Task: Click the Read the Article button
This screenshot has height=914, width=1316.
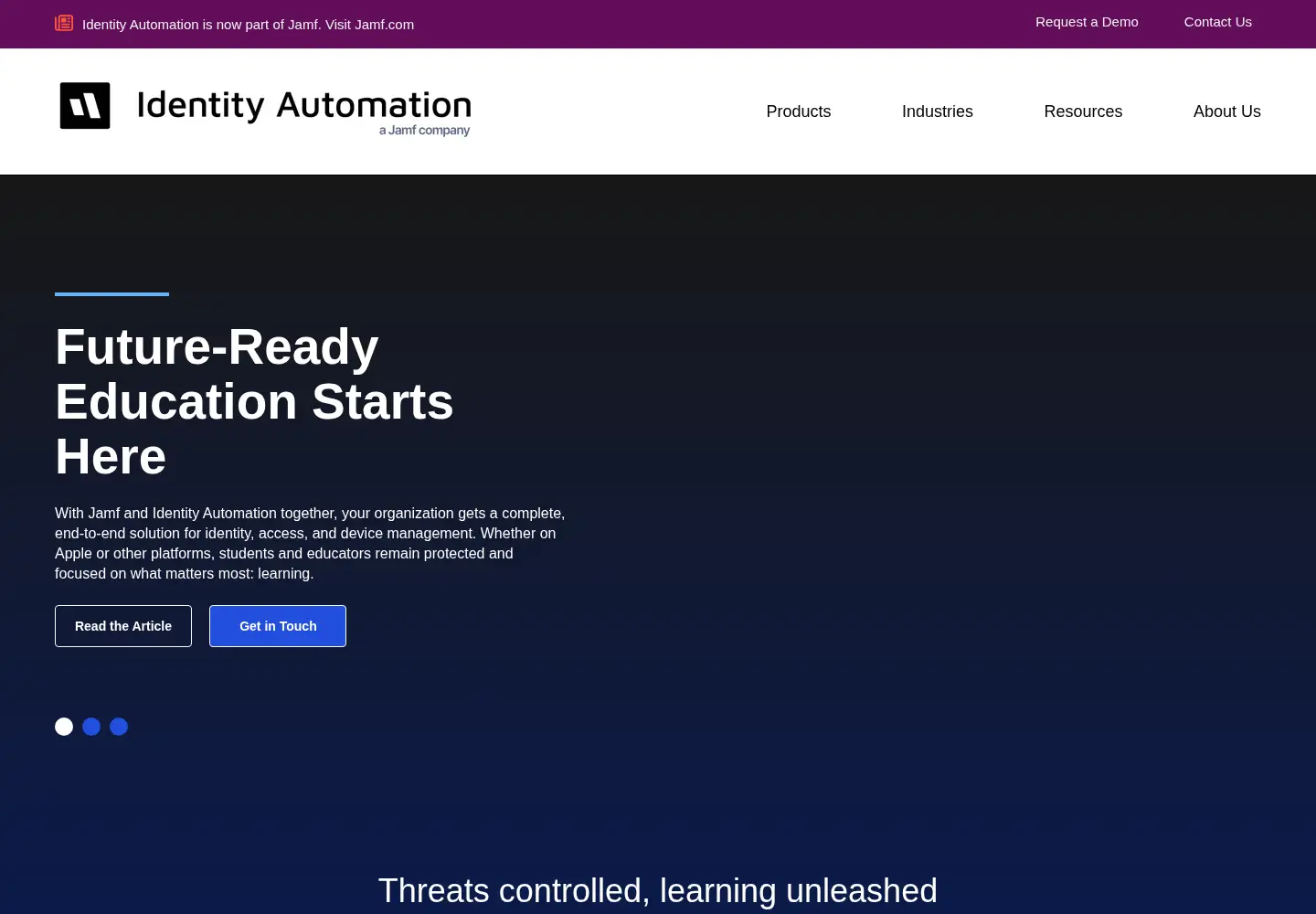Action: (123, 626)
